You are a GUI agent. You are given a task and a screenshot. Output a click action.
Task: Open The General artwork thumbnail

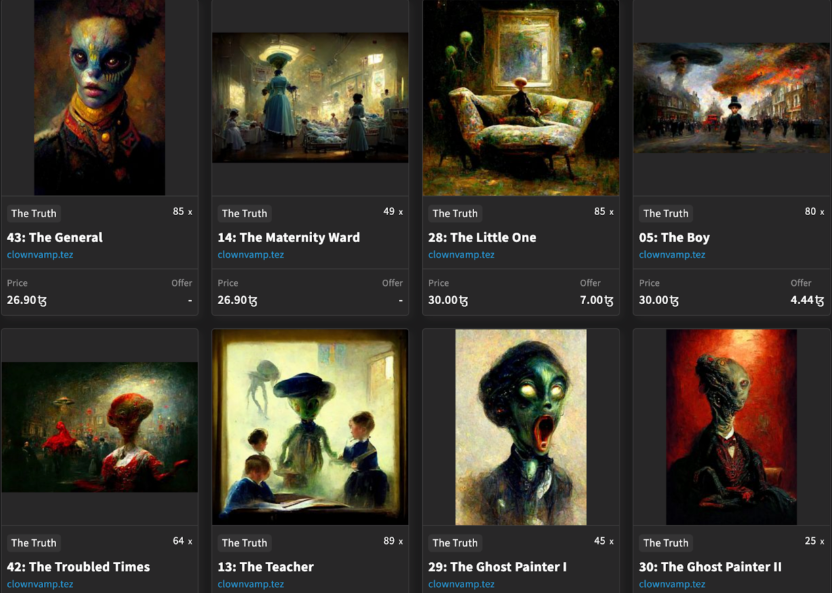coord(100,98)
